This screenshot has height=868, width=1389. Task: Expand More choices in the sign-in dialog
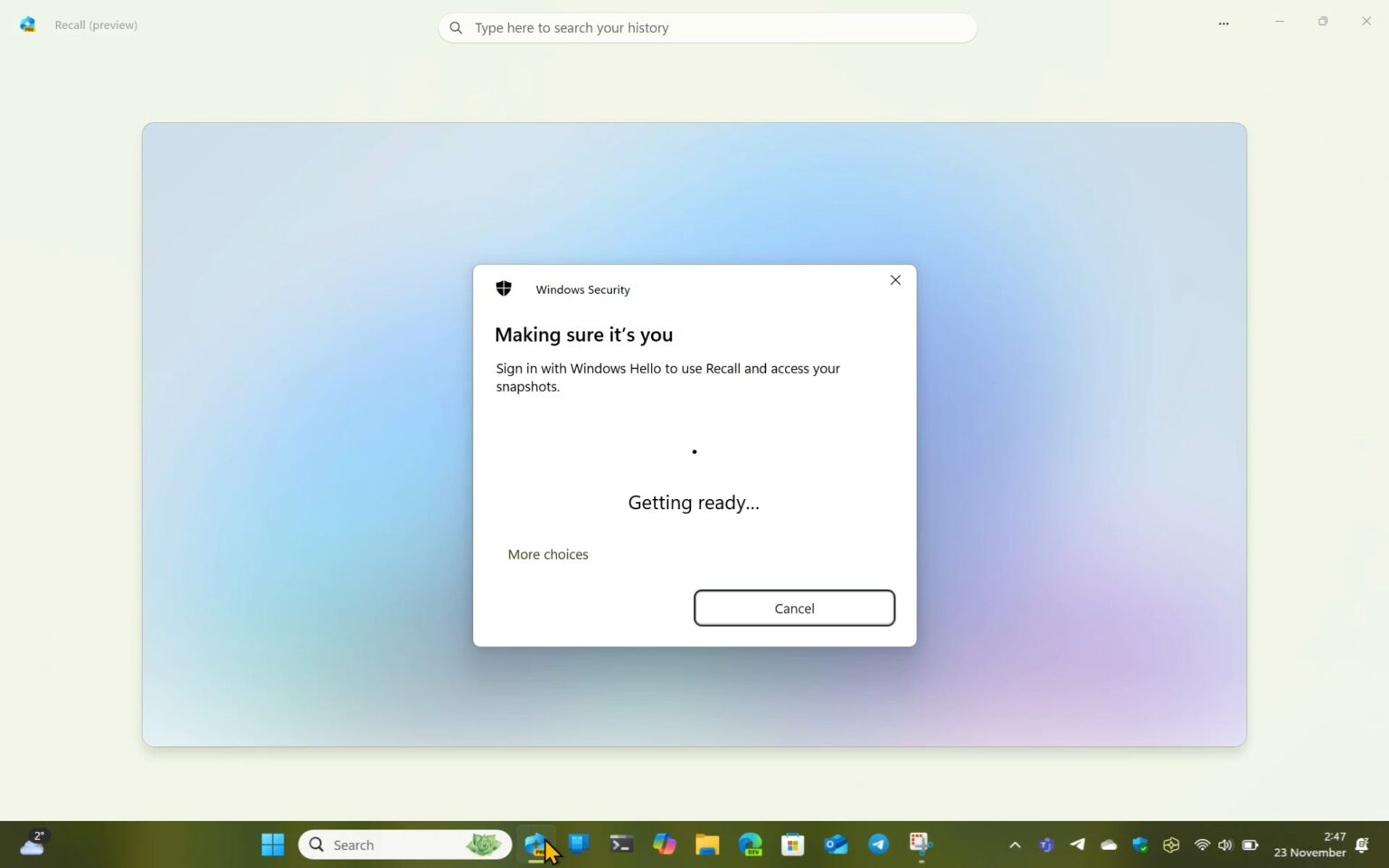tap(548, 553)
